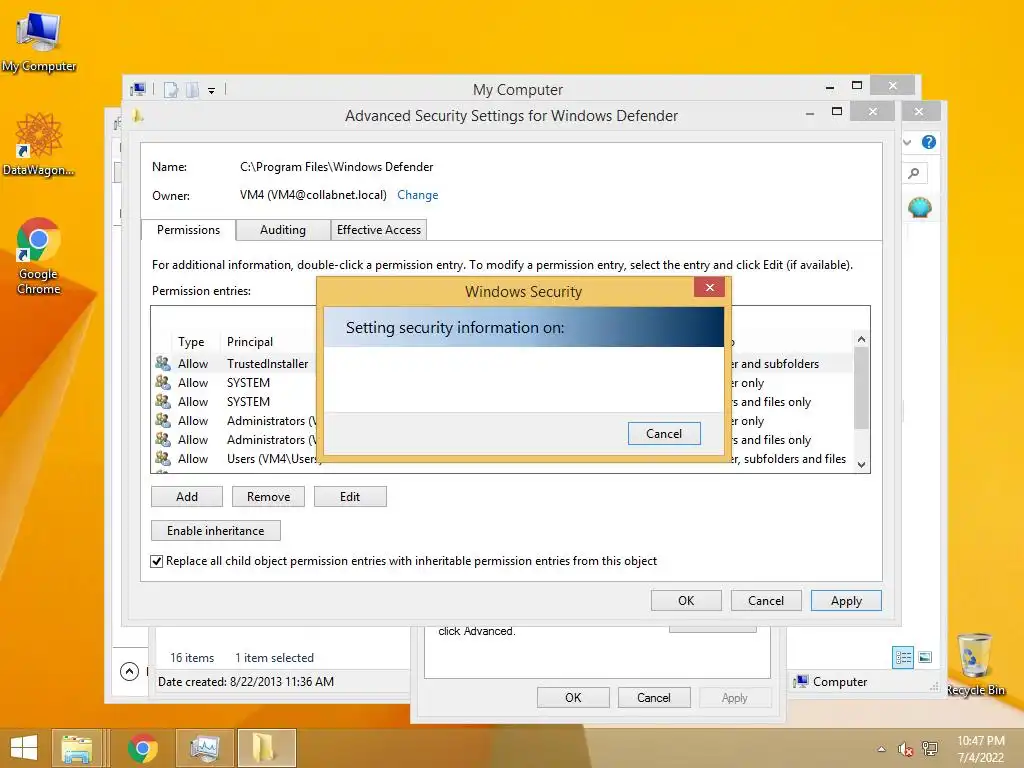Click the Computer location in Explorer status bar

[x=831, y=682]
